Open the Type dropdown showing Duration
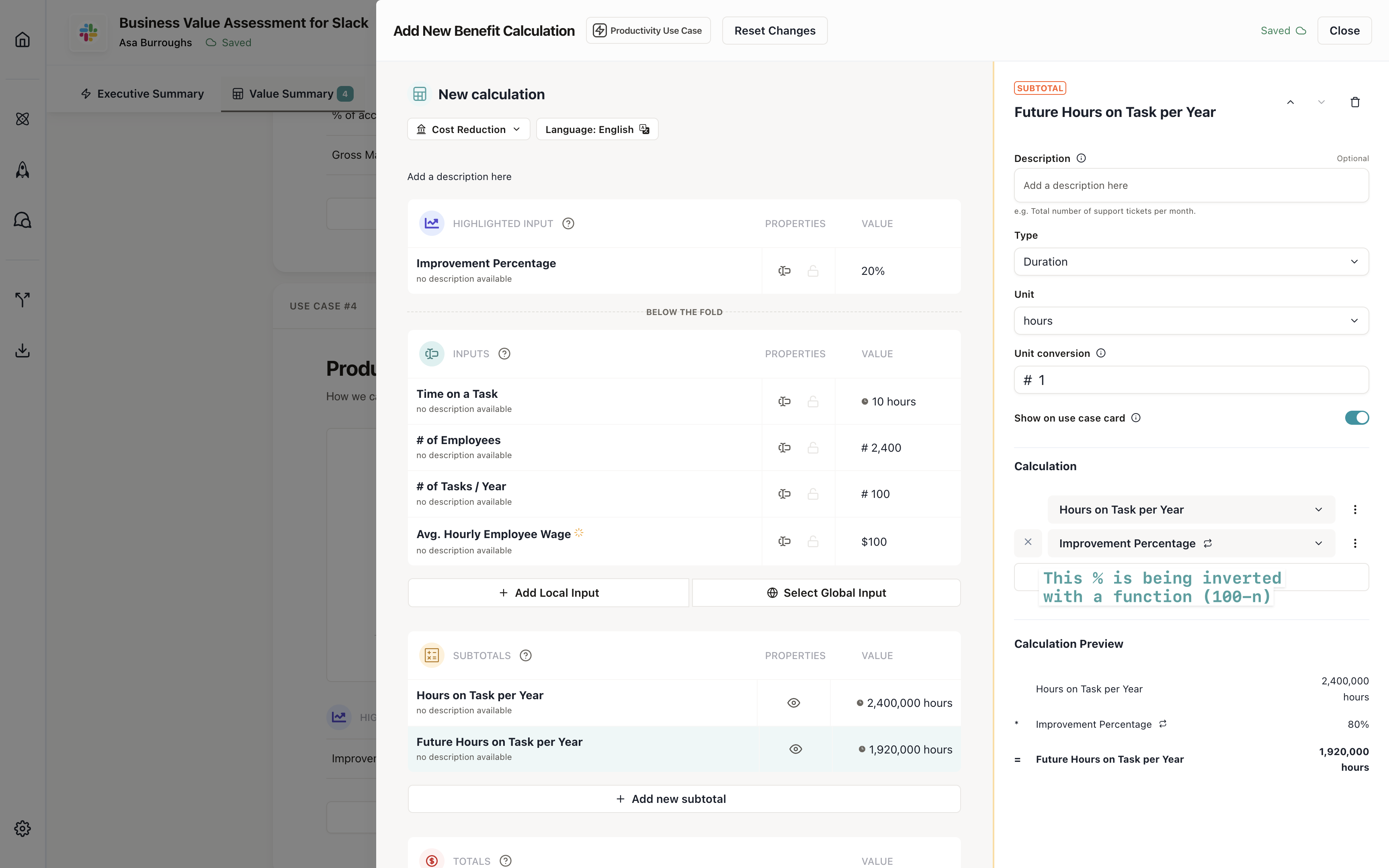1389x868 pixels. (x=1191, y=262)
